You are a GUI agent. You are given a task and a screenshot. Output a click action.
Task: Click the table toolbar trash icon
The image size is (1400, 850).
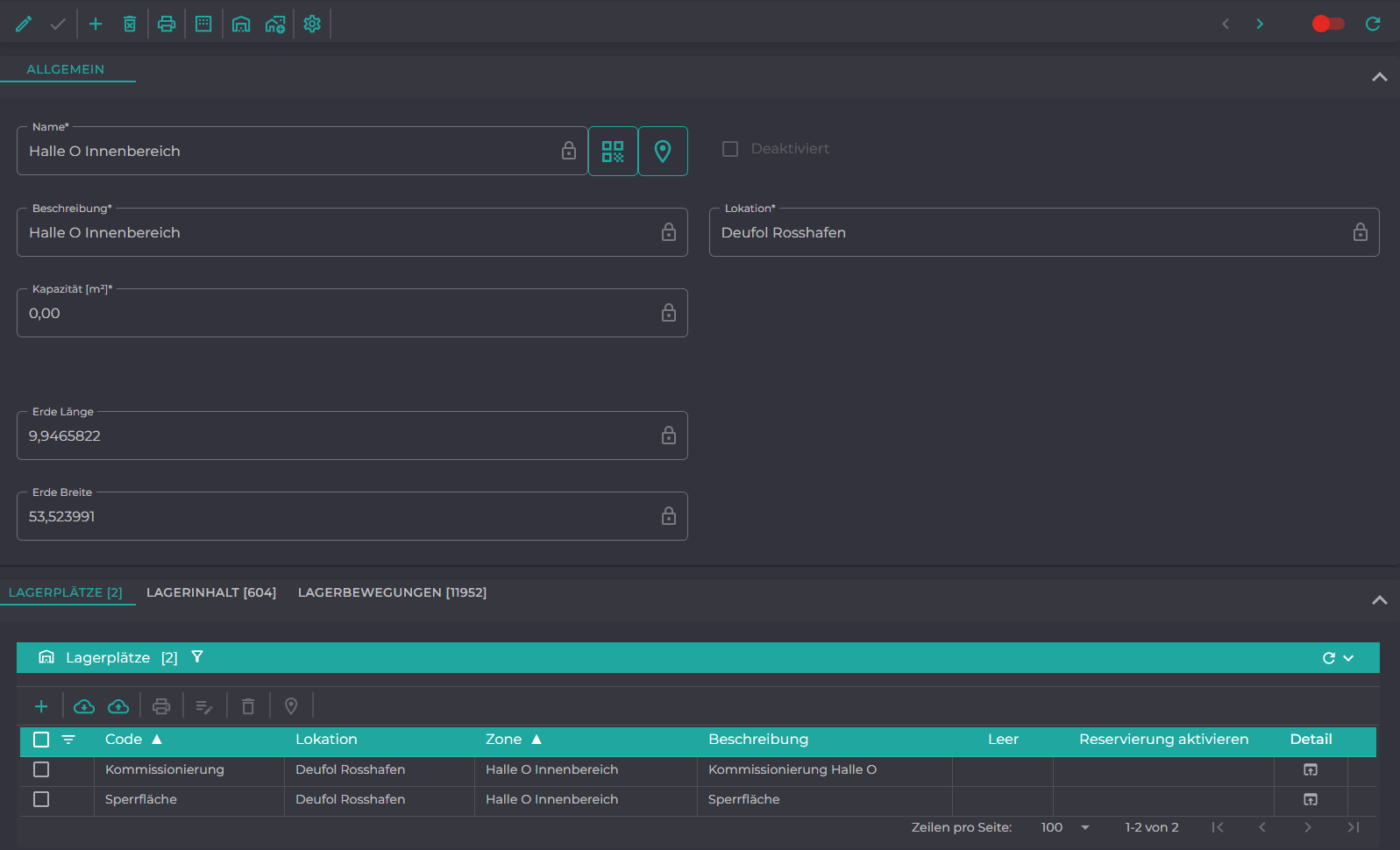click(248, 706)
